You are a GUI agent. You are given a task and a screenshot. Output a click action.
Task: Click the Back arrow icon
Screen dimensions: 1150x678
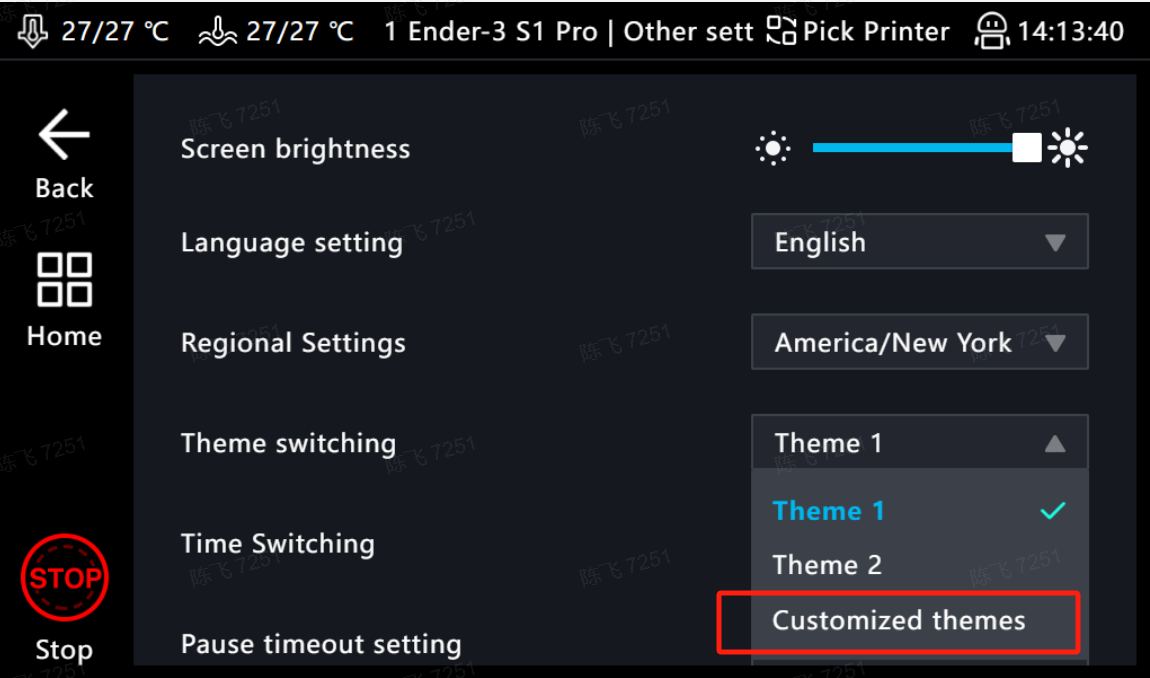[x=64, y=134]
